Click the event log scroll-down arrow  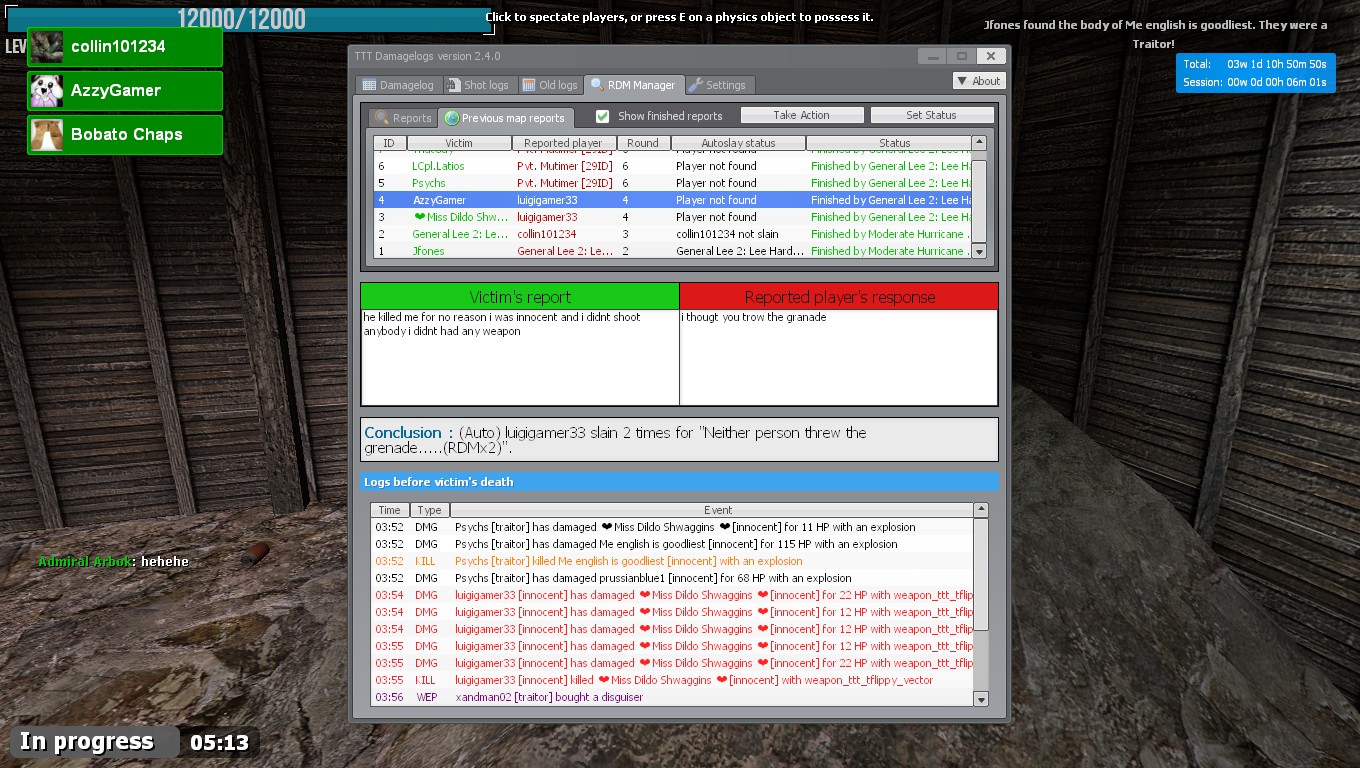[x=981, y=699]
